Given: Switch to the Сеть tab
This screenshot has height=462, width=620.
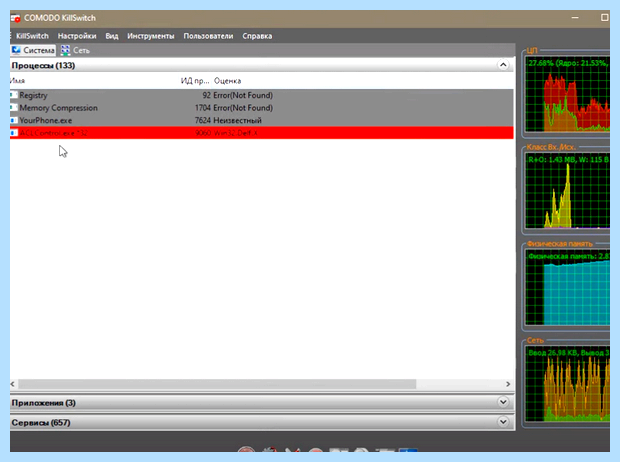Looking at the screenshot, I should tap(76, 50).
